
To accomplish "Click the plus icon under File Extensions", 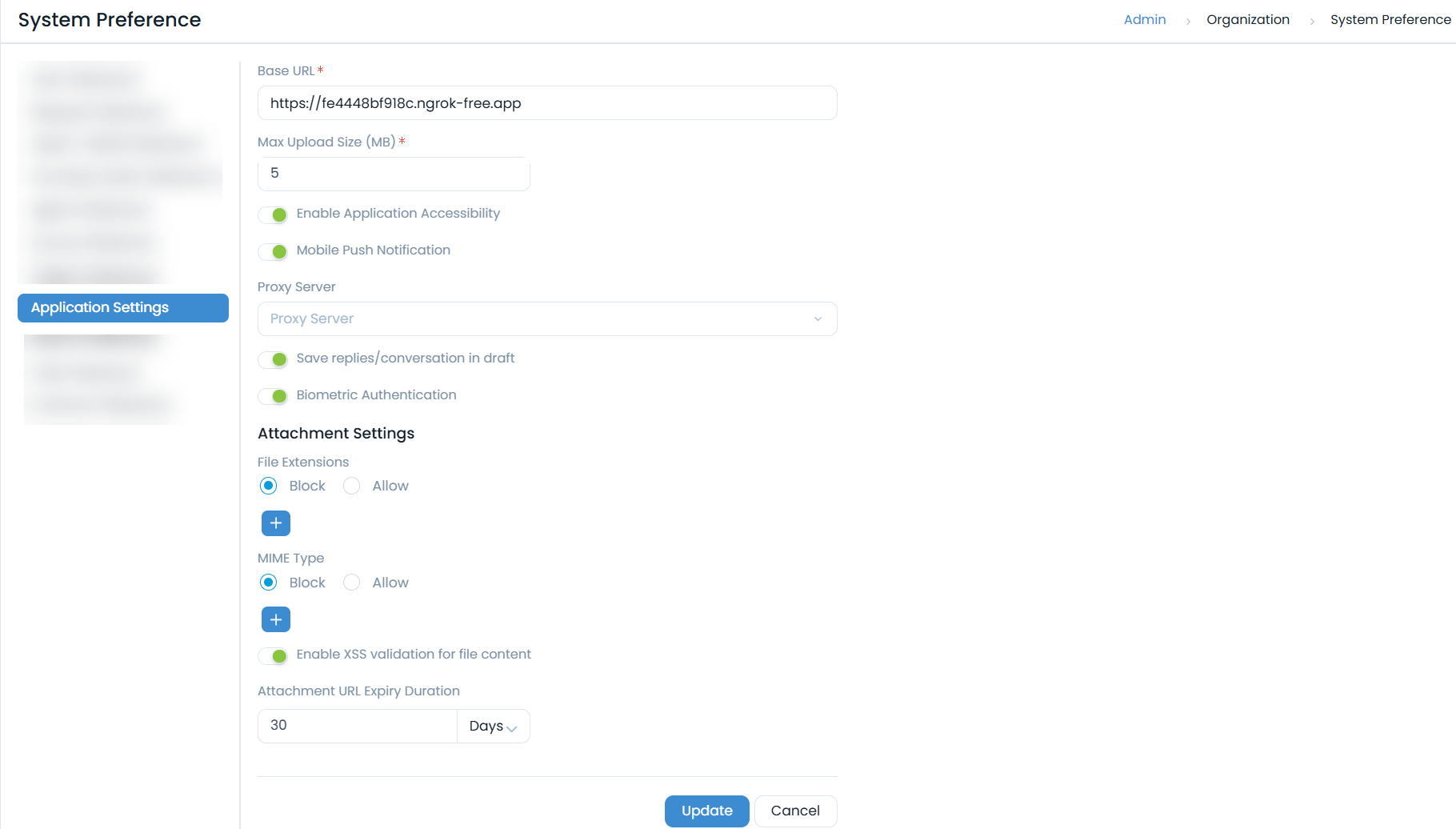I will 275,523.
